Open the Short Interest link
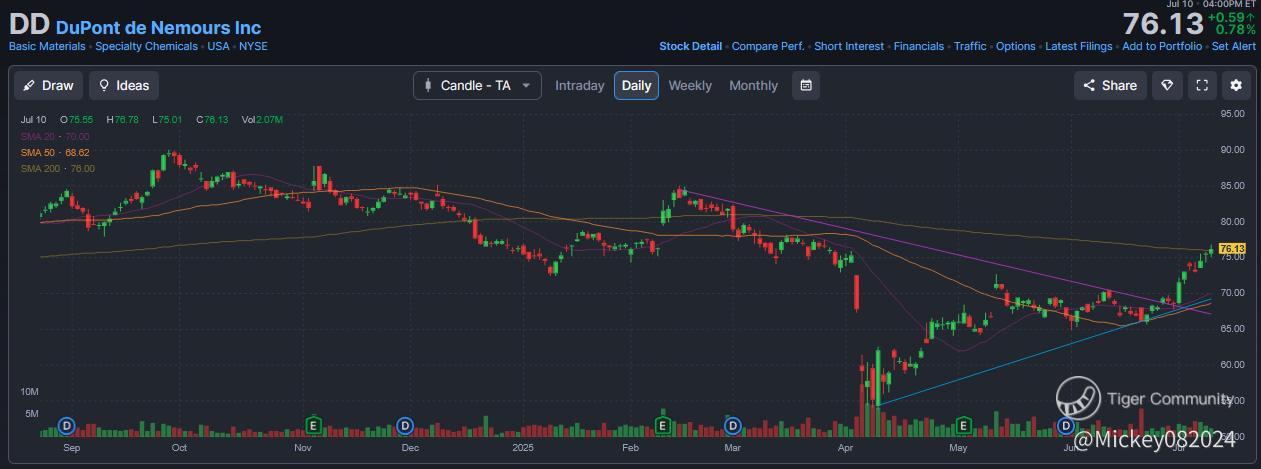This screenshot has height=469, width=1261. point(849,46)
